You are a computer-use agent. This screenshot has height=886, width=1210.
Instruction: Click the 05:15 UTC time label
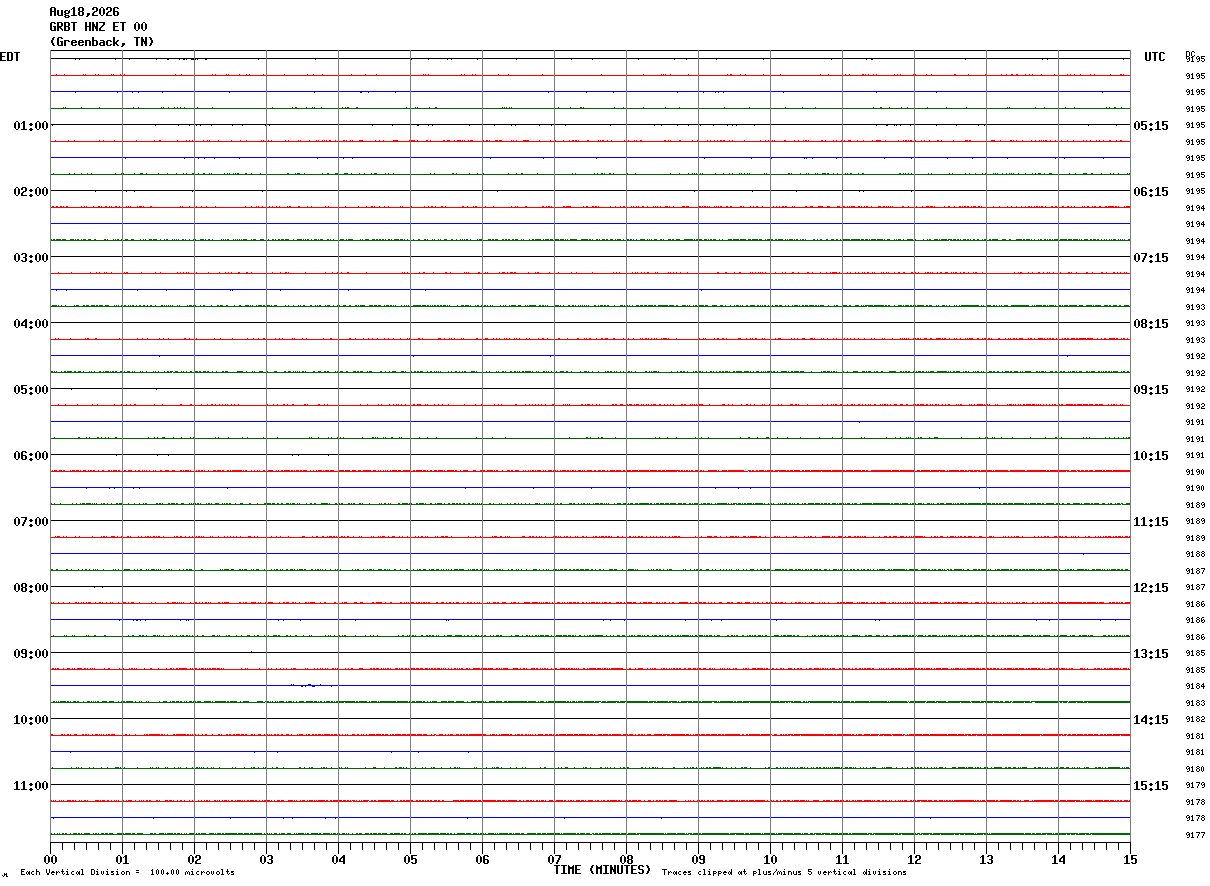[1151, 126]
